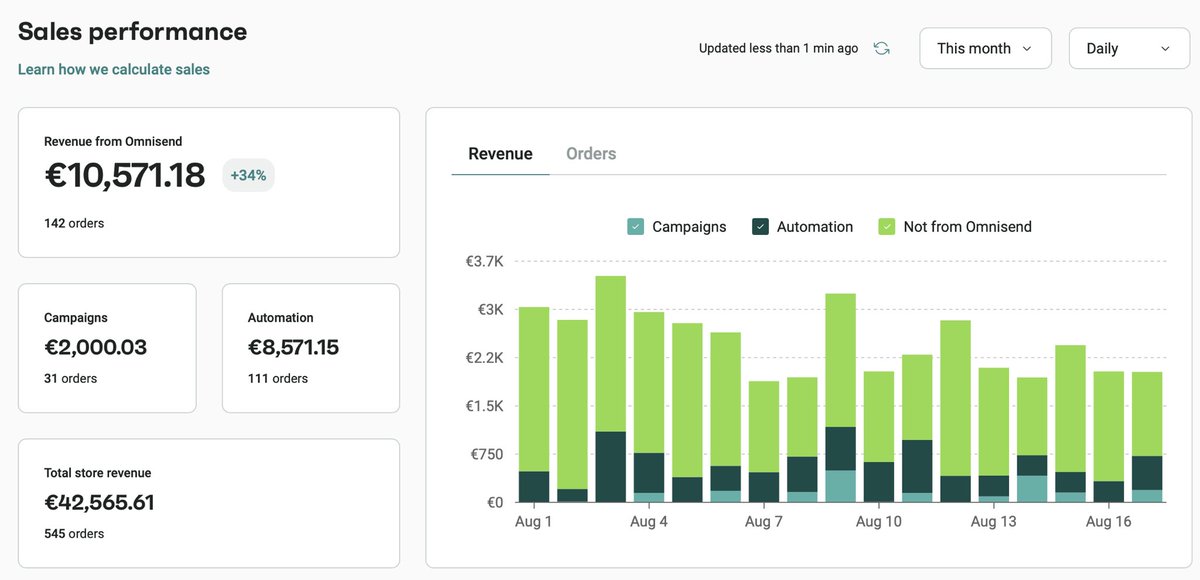Click the Aug 1 axis label

tap(534, 522)
